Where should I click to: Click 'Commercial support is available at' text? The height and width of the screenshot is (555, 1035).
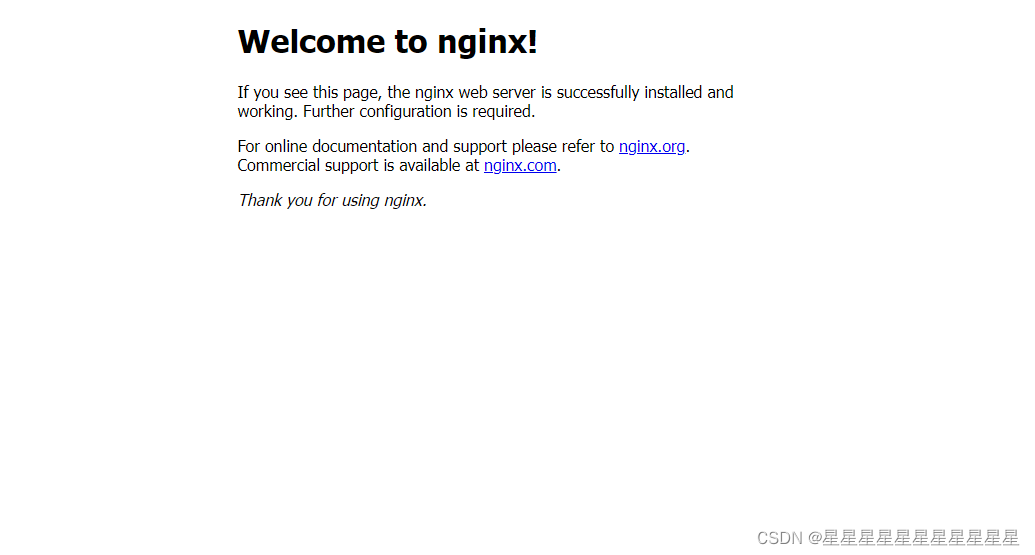pos(358,166)
